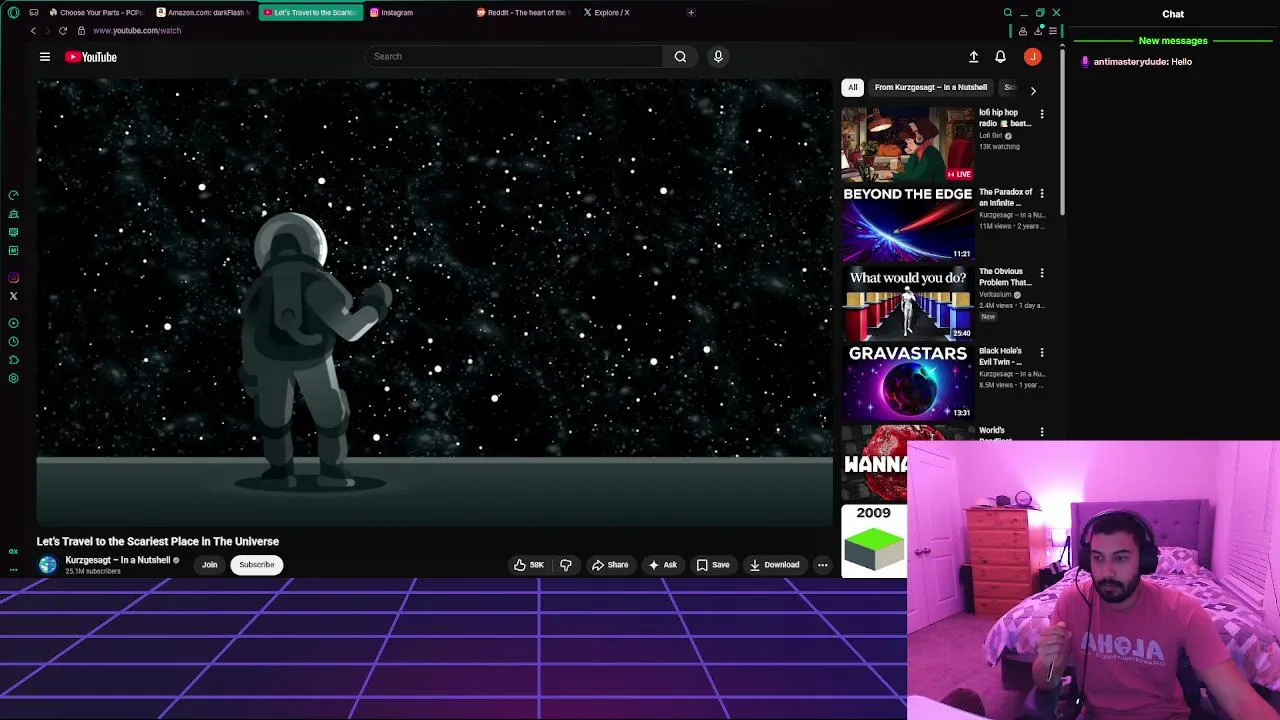Click the video player to pause playback
The image size is (1280, 720).
click(434, 303)
